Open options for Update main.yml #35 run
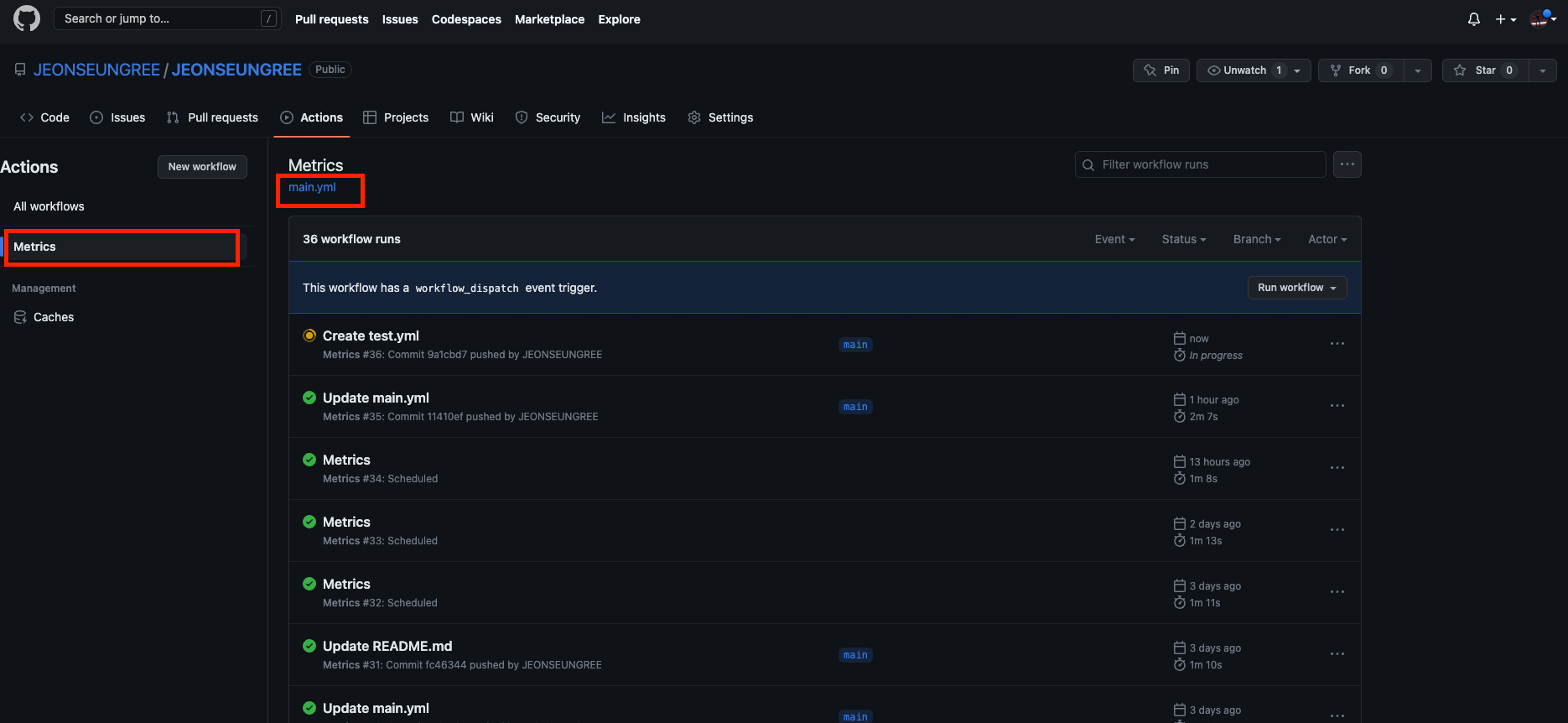Screen dimensions: 1568x723 (x=1337, y=406)
